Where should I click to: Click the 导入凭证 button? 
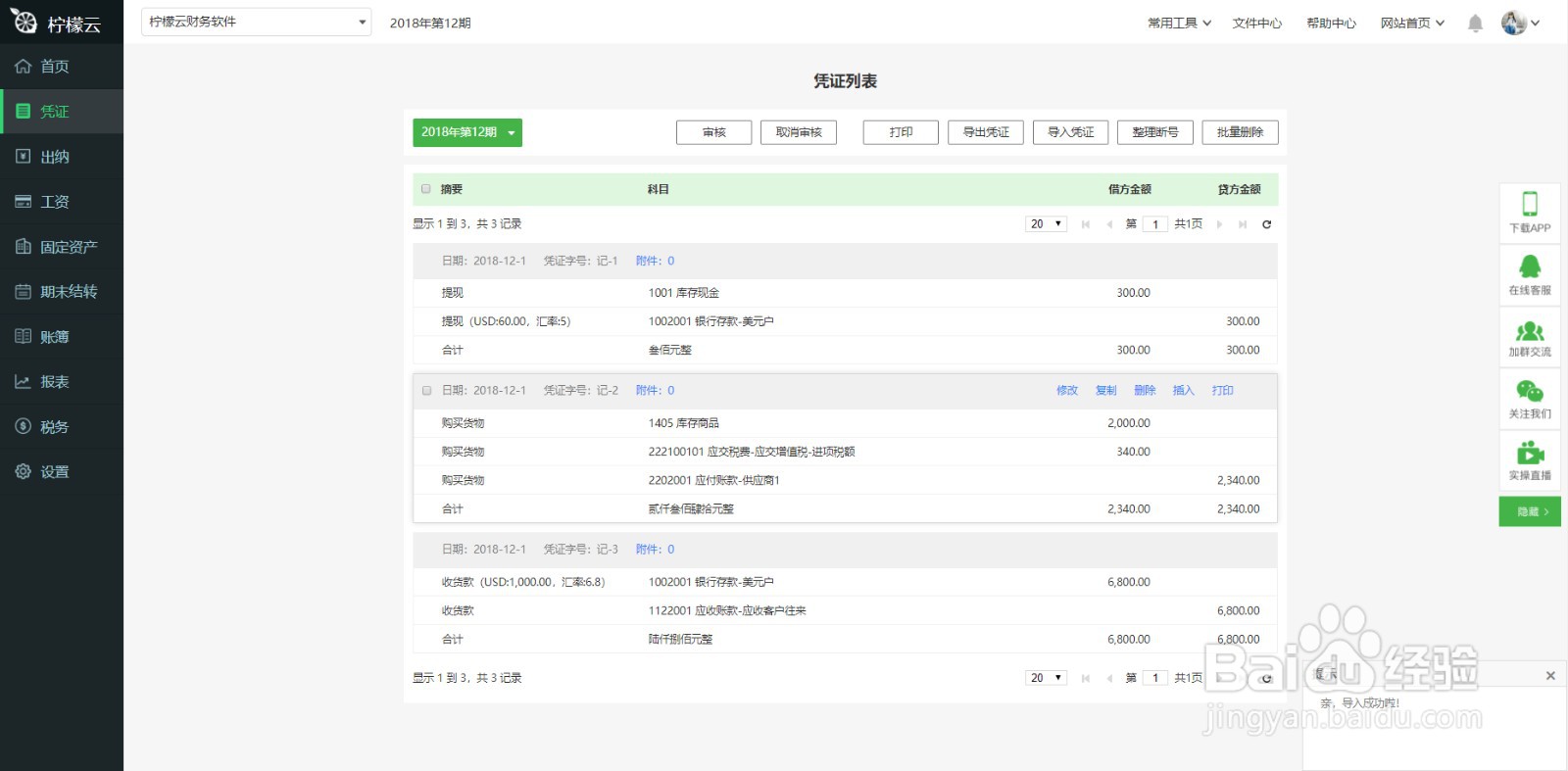pos(1071,132)
